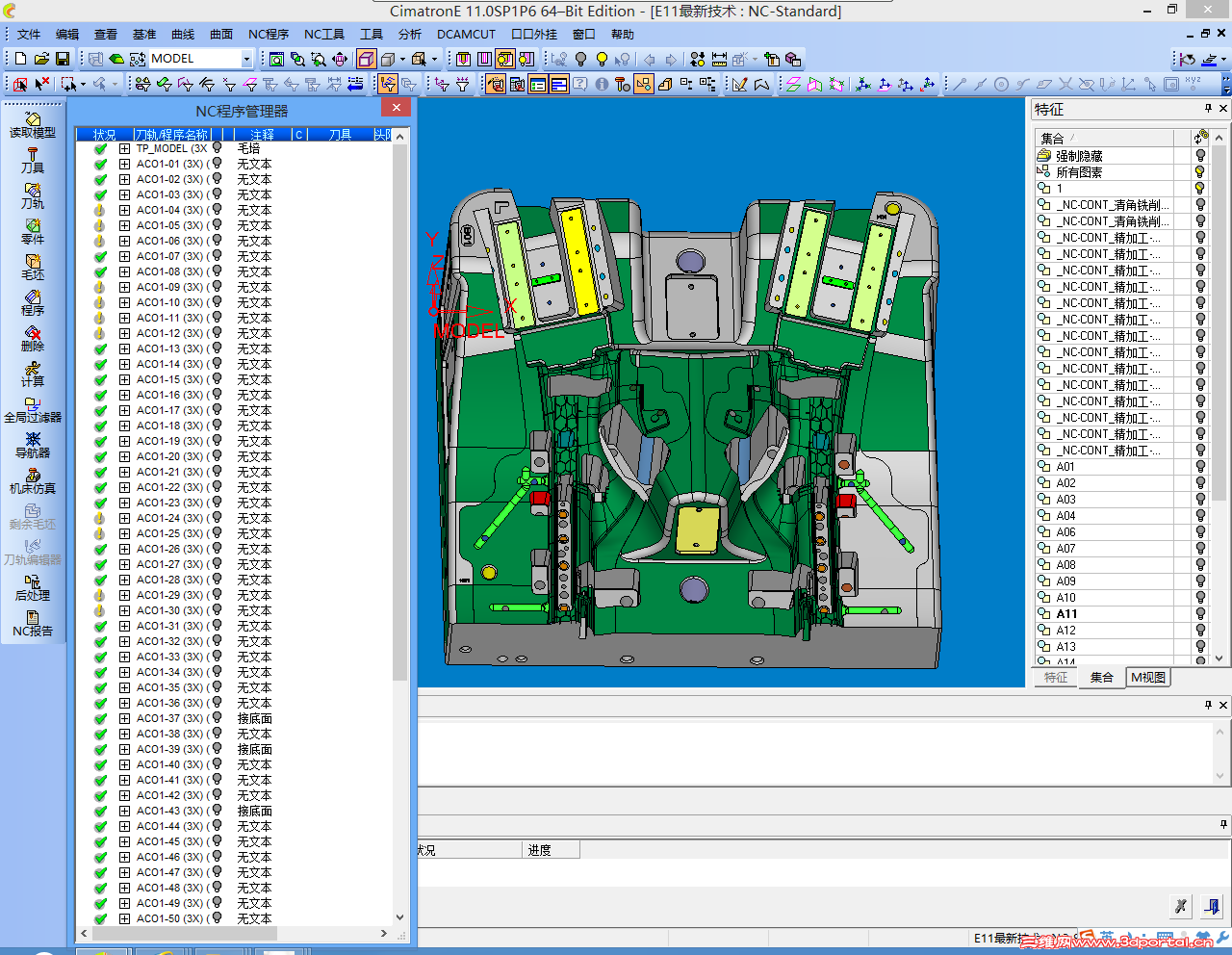The image size is (1232, 955).
Task: Expand the AC01-44 procedure node
Action: click(124, 826)
